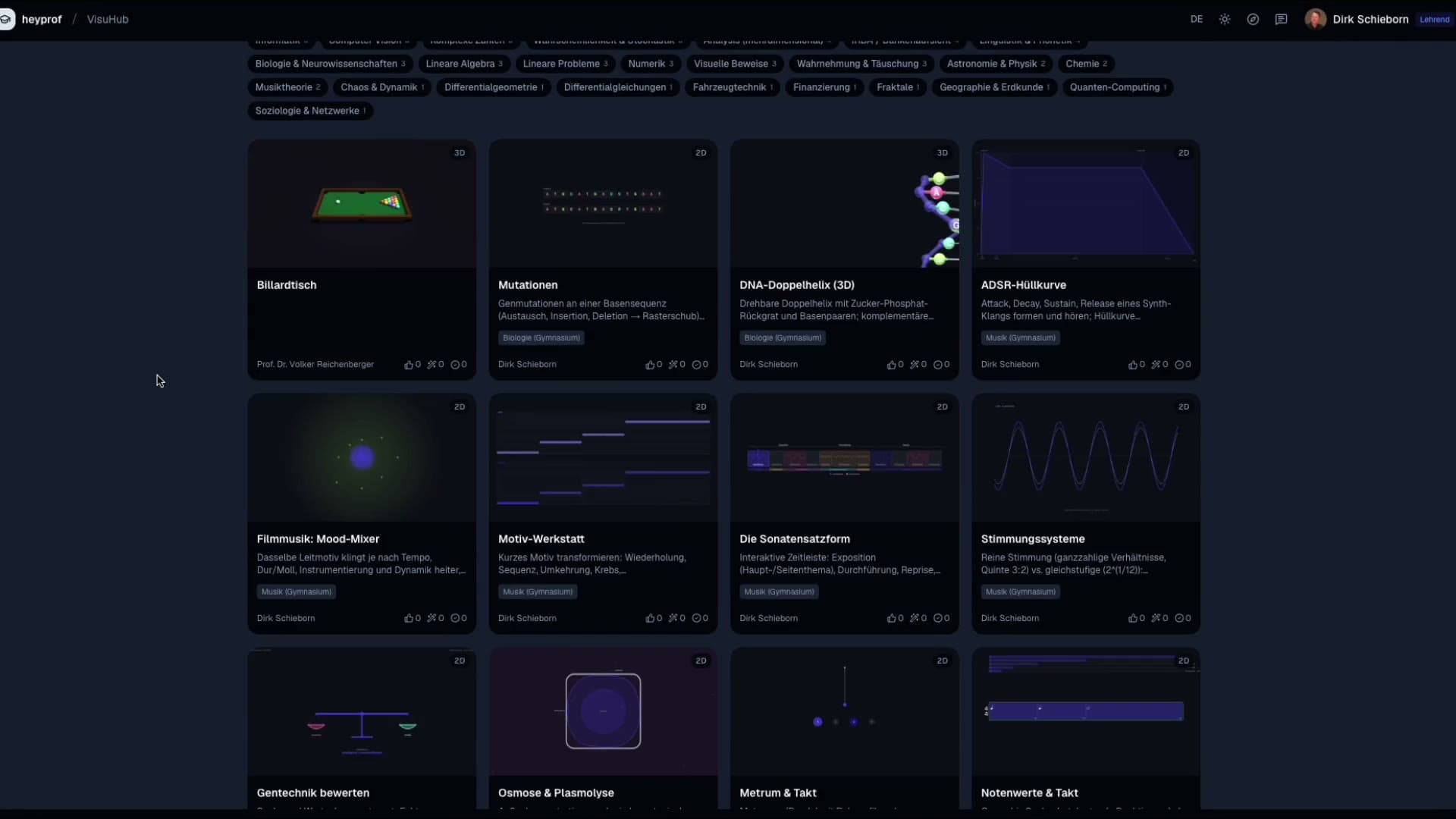Filter by Geographie & Erdkunde chip
The height and width of the screenshot is (819, 1456).
tap(994, 87)
